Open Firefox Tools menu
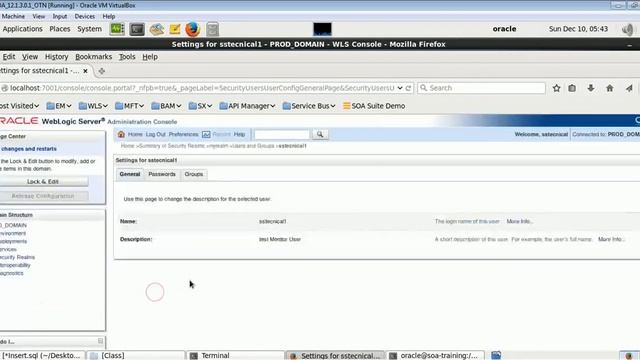 [x=127, y=57]
